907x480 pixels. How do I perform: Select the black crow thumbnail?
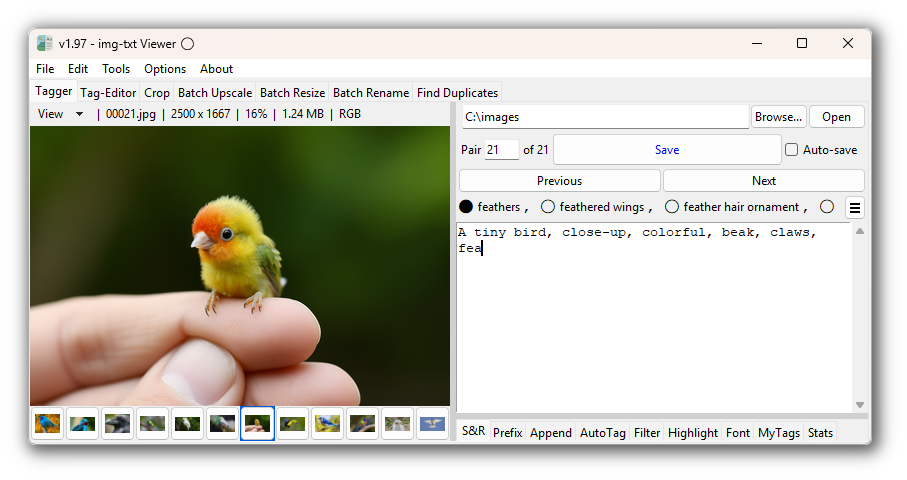tap(117, 424)
